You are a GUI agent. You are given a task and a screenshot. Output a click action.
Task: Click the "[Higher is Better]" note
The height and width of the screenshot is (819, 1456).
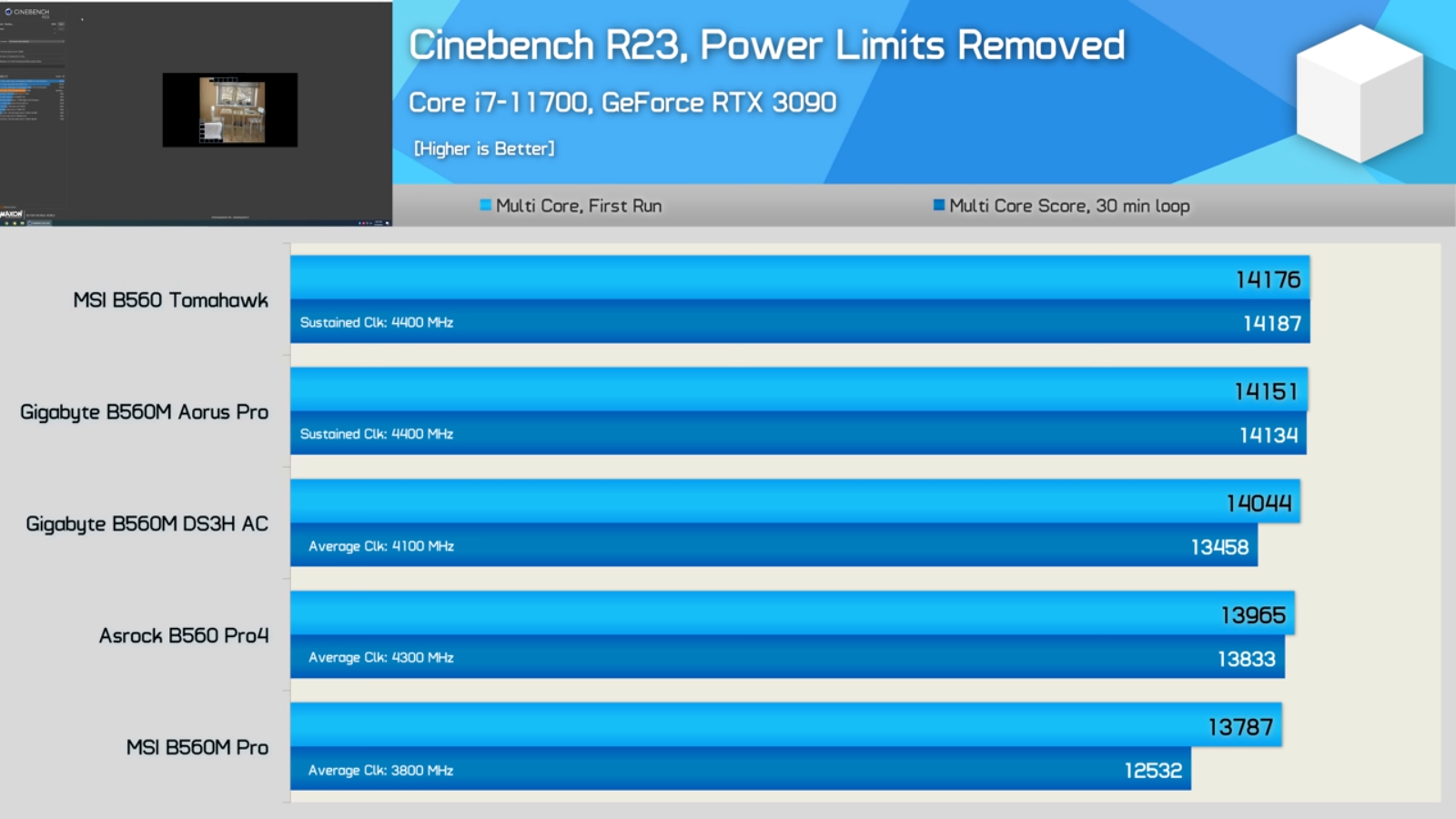click(x=484, y=148)
